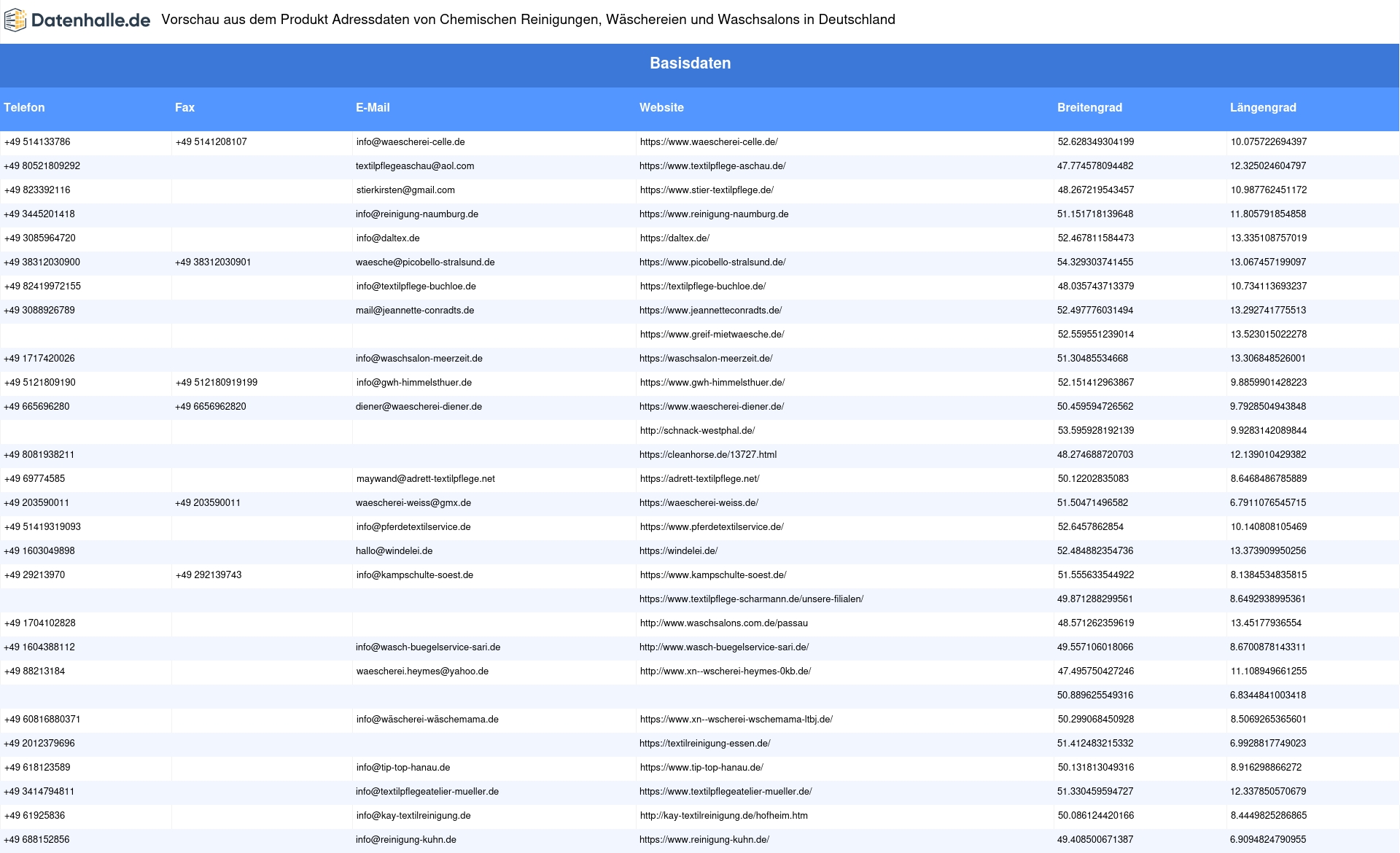
Task: Open website https://www.textilpflege-aschau.de/
Action: click(x=712, y=166)
